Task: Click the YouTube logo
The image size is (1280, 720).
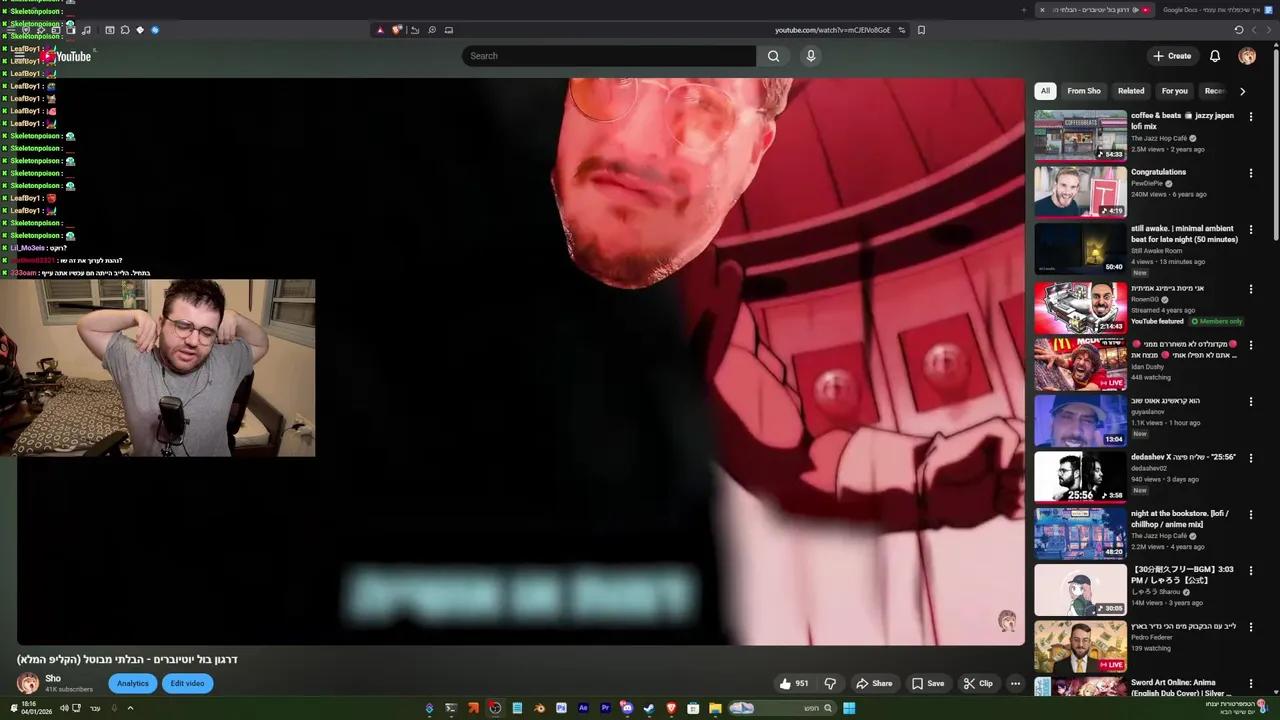Action: pyautogui.click(x=66, y=56)
